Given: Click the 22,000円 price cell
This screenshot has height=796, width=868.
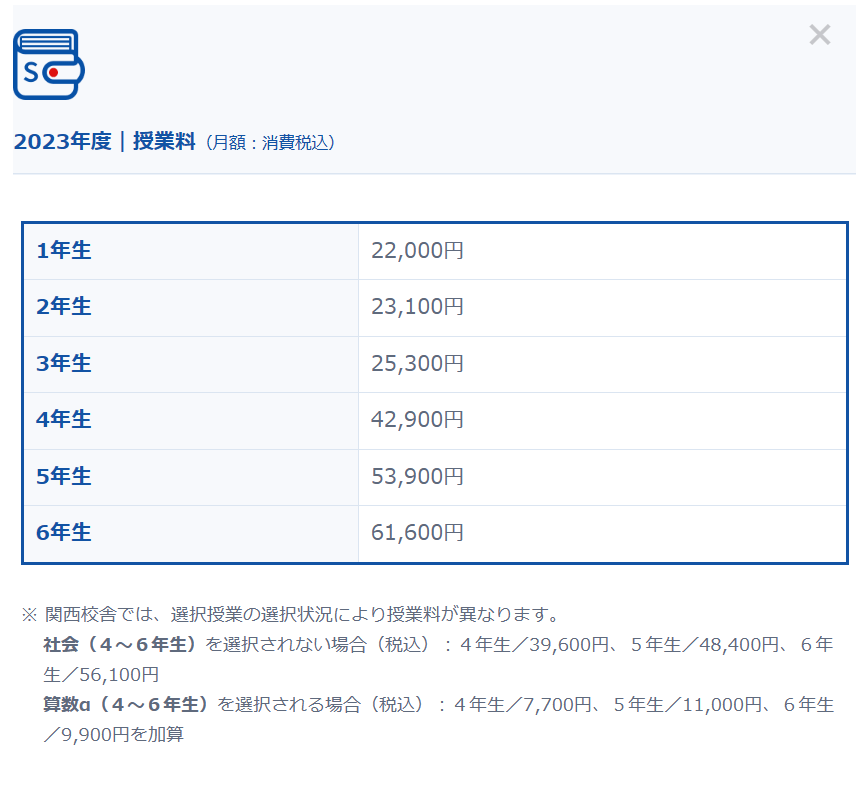Looking at the screenshot, I should (x=416, y=251).
